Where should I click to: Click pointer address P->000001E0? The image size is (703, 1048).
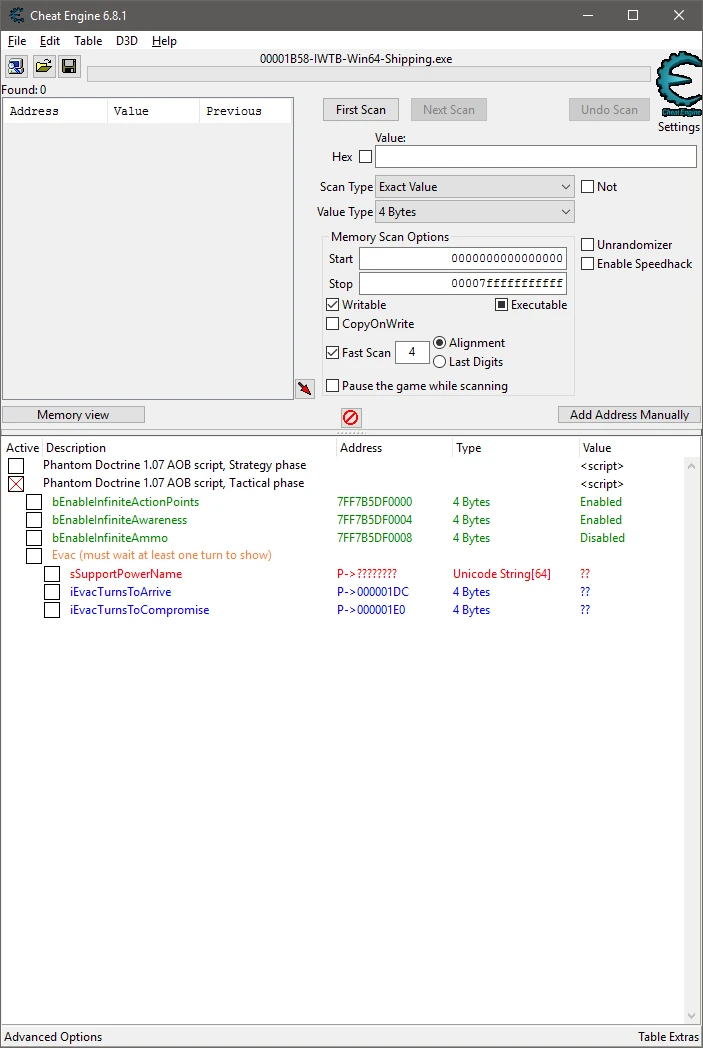coord(371,610)
